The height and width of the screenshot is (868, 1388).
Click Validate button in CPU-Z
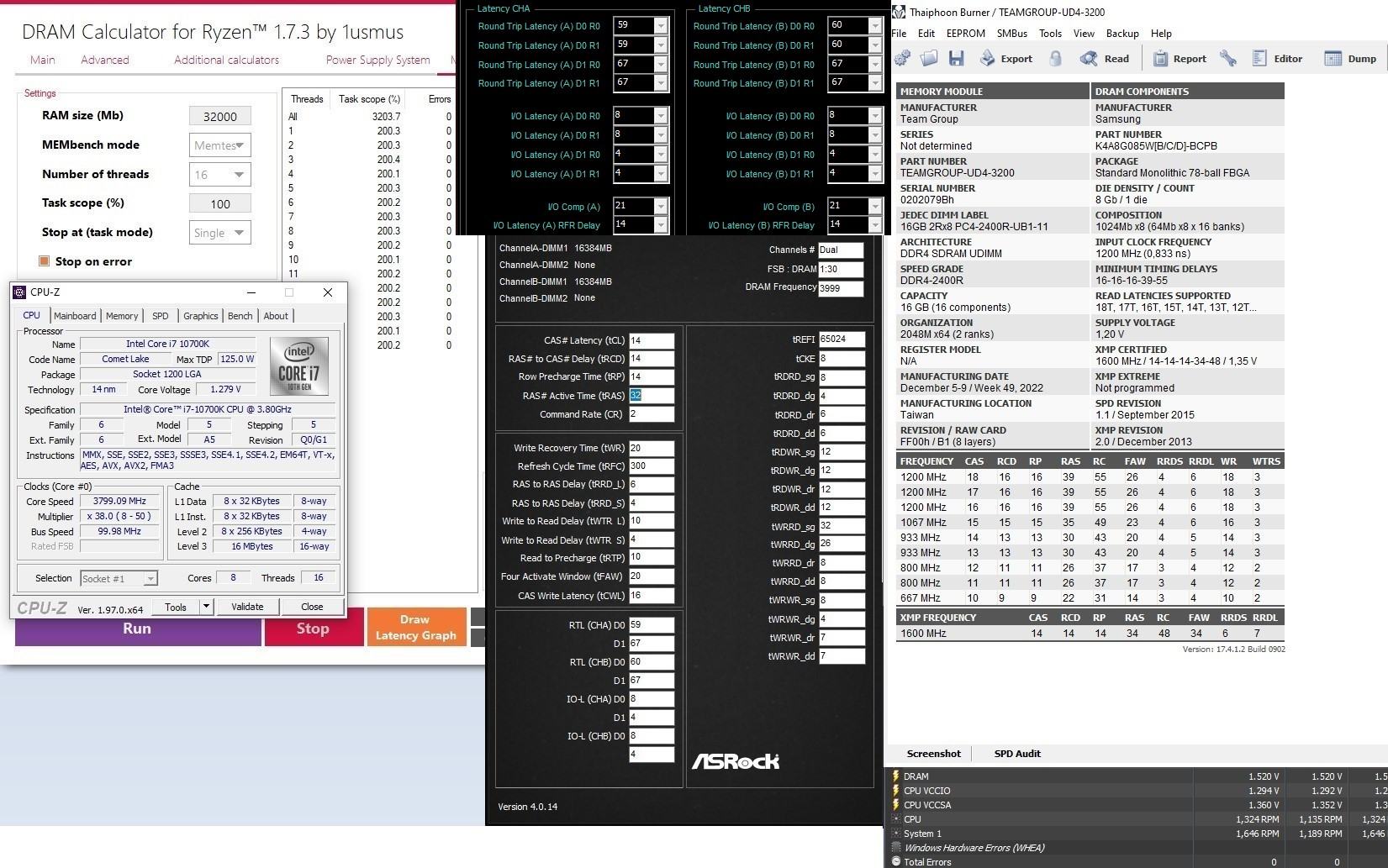point(247,607)
